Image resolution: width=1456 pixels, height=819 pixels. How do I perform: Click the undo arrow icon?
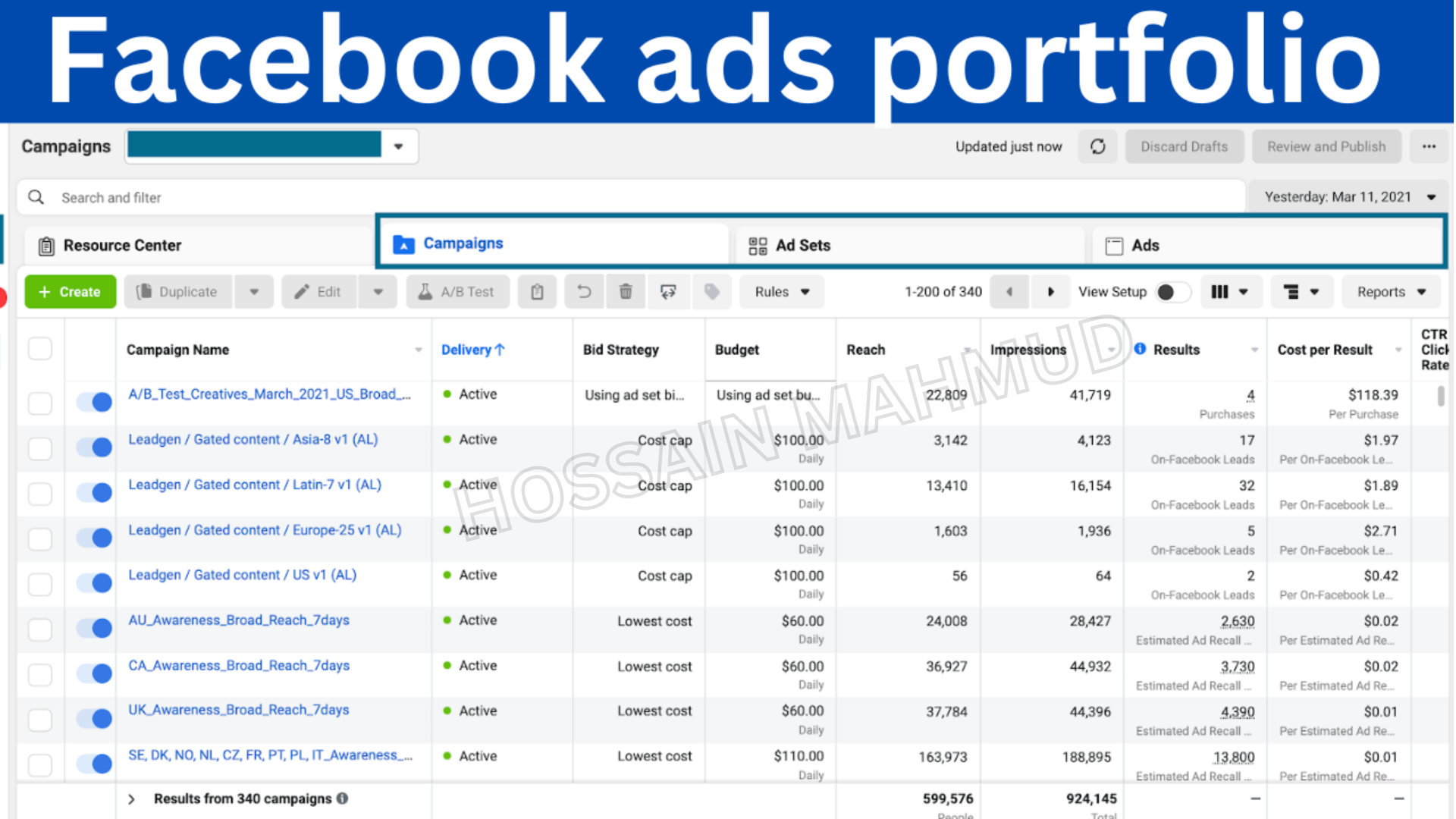tap(584, 292)
